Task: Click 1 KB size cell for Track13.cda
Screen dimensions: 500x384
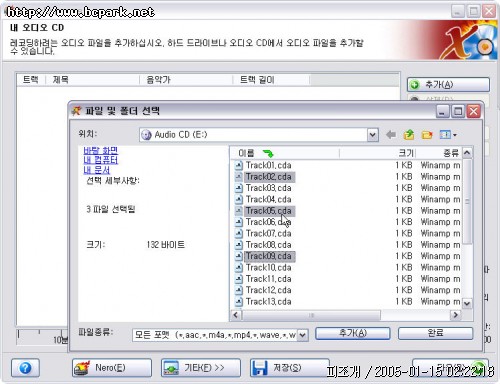Action: 404,301
